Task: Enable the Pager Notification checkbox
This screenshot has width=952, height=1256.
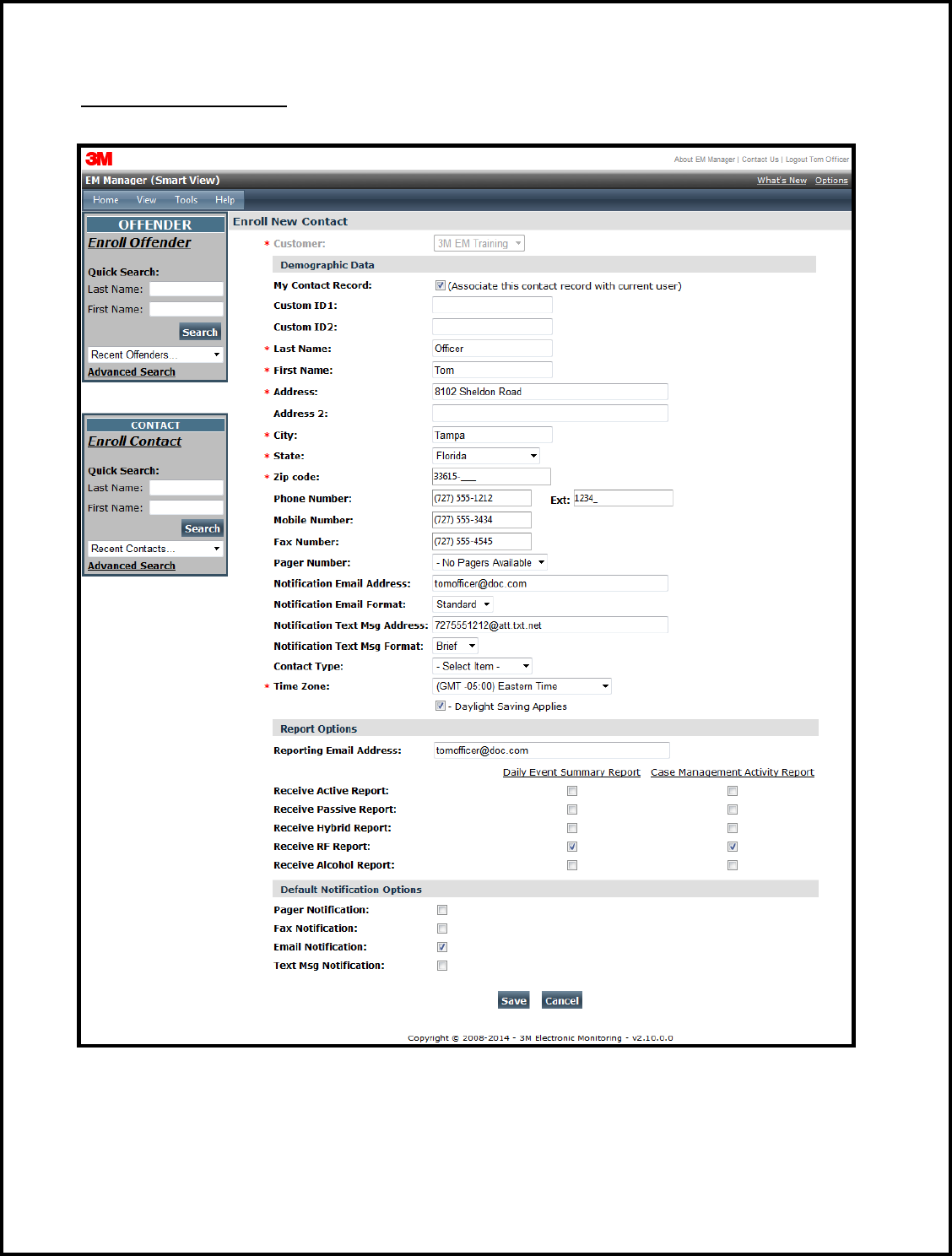Action: [442, 910]
